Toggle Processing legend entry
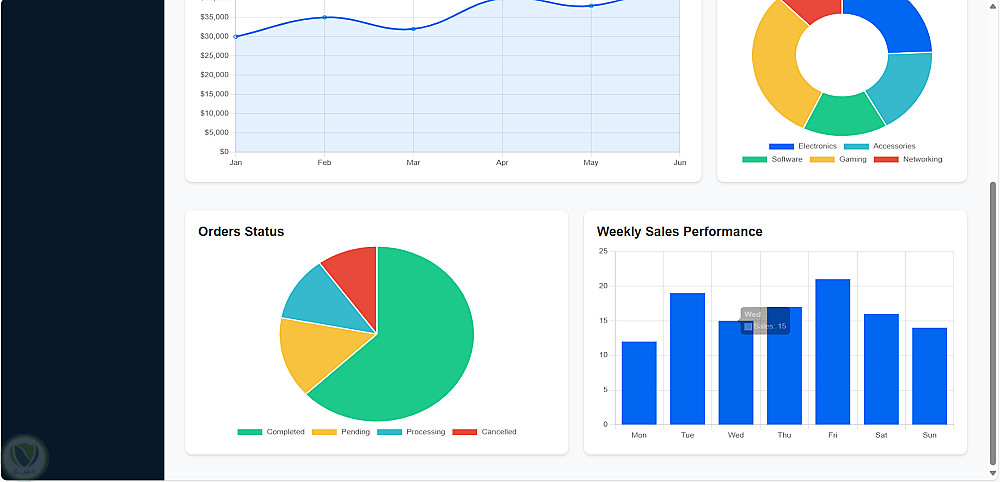Viewport: 1000px width, 482px height. (411, 432)
